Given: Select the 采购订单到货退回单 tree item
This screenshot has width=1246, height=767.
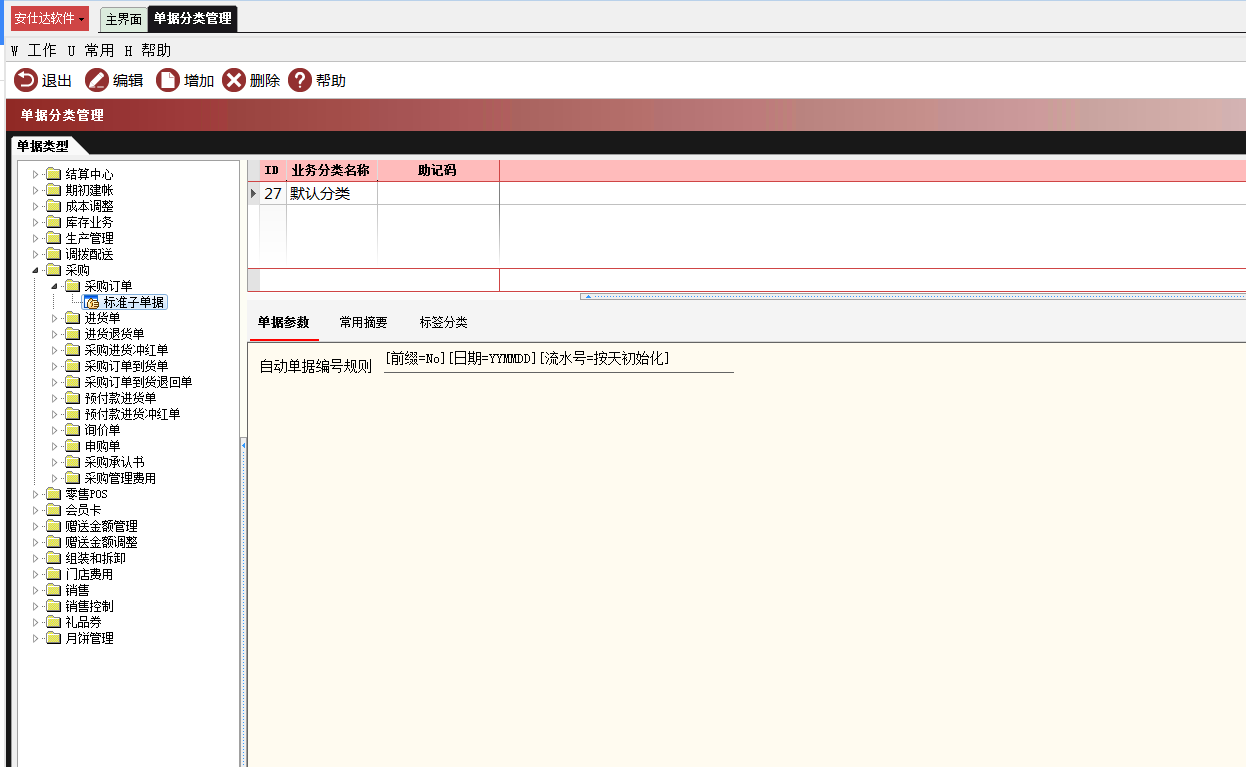Looking at the screenshot, I should click(138, 382).
